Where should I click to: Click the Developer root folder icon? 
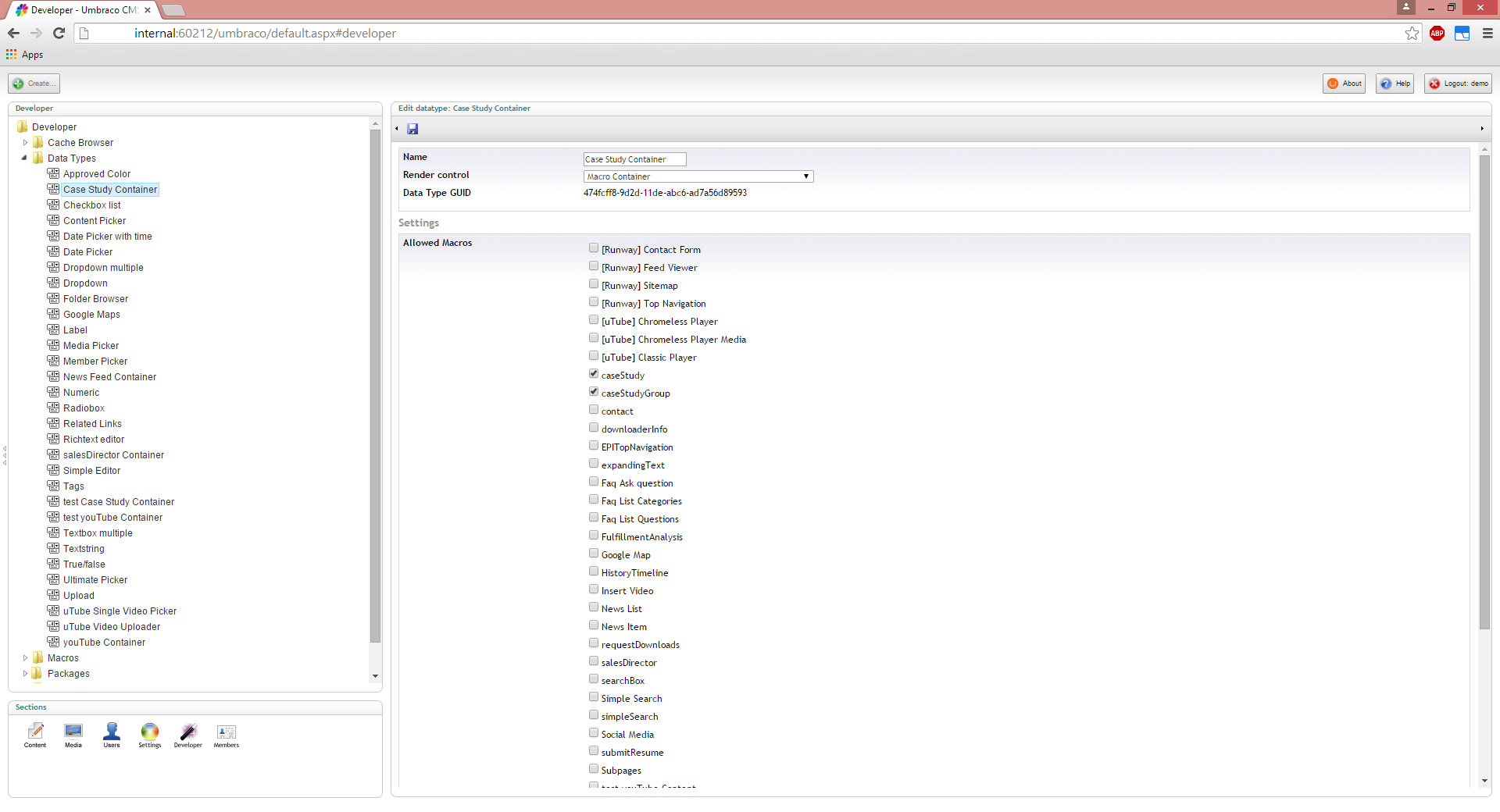click(22, 126)
